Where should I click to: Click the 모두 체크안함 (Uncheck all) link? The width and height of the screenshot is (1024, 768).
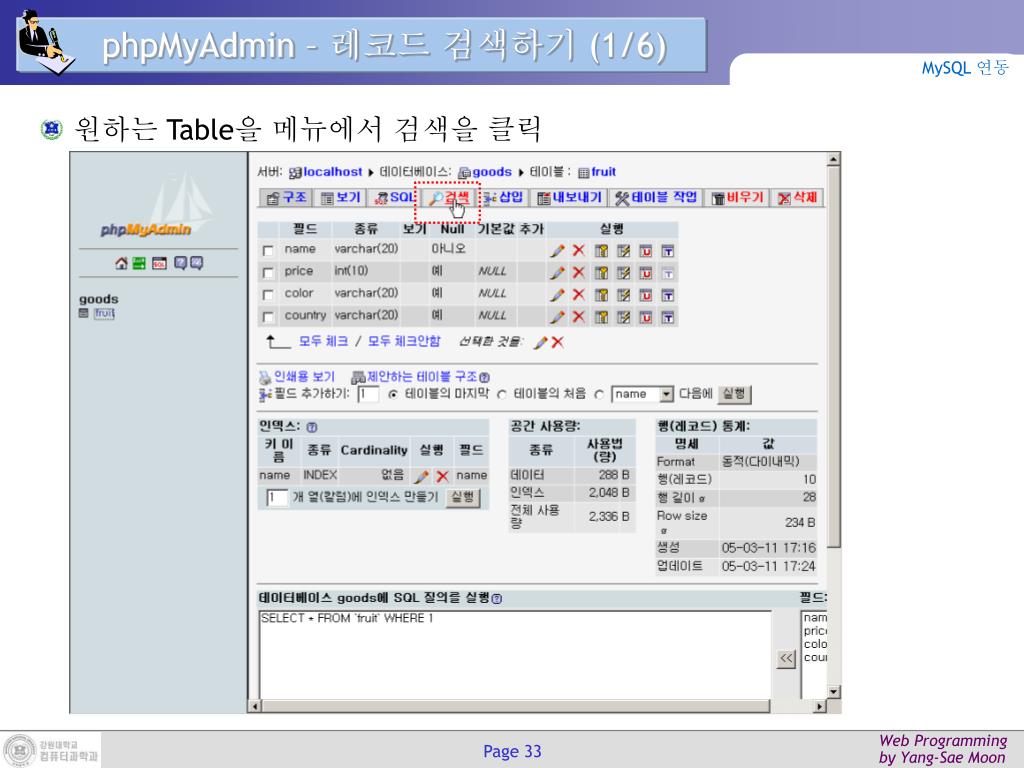[x=404, y=342]
